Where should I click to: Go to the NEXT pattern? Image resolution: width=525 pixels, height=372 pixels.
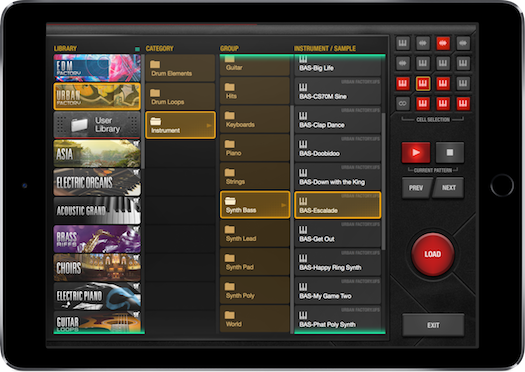click(x=449, y=188)
